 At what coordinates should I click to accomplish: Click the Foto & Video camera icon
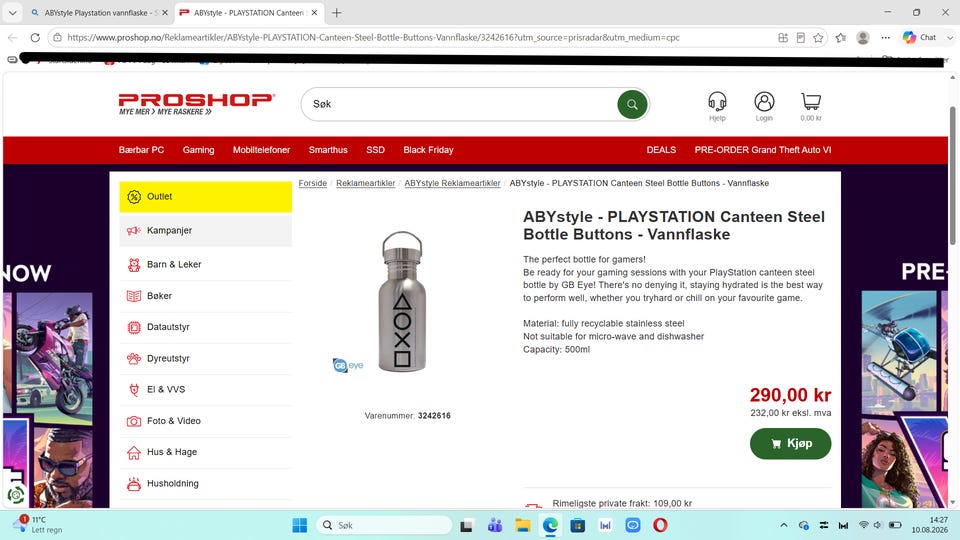pyautogui.click(x=133, y=421)
